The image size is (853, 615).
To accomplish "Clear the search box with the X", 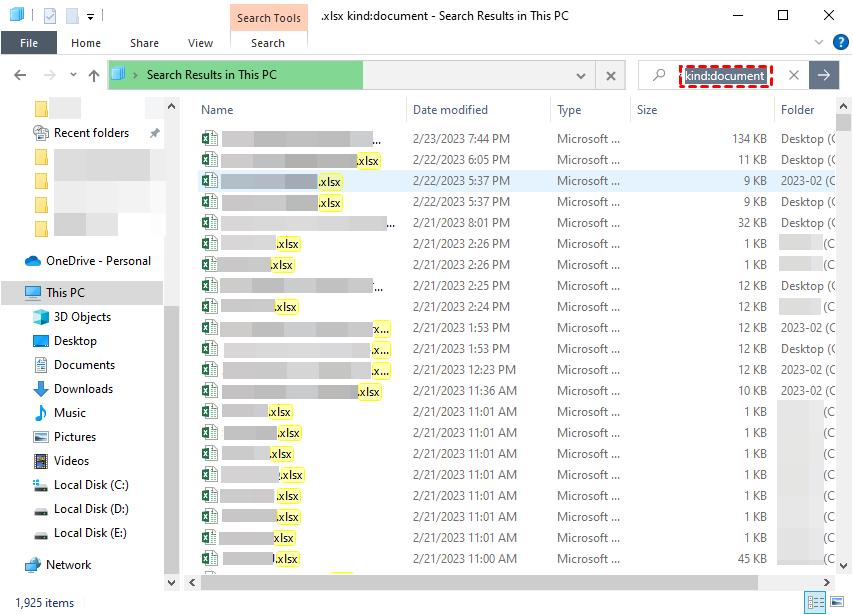I will tap(793, 75).
